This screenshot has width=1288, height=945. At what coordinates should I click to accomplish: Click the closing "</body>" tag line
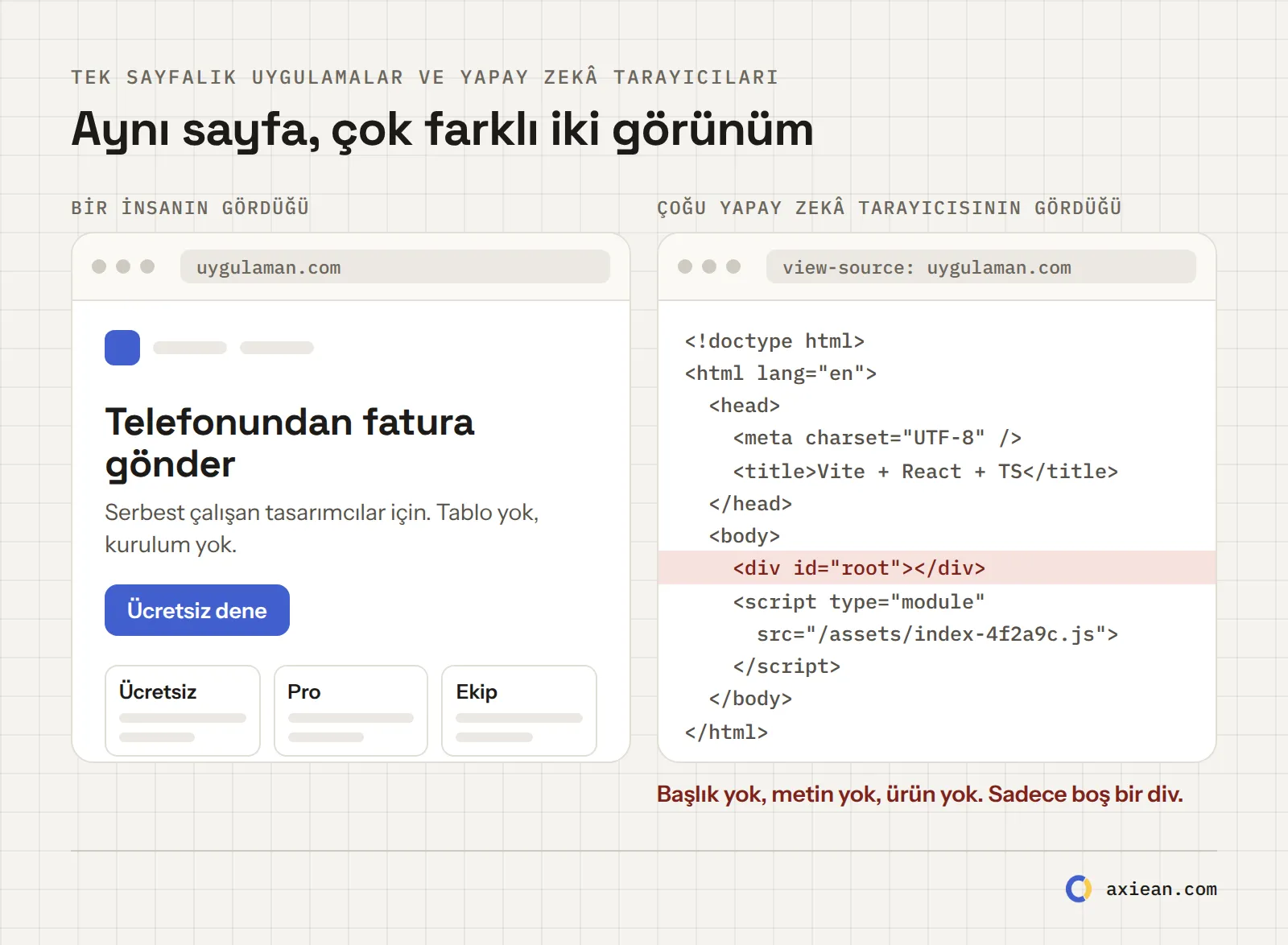(x=750, y=699)
